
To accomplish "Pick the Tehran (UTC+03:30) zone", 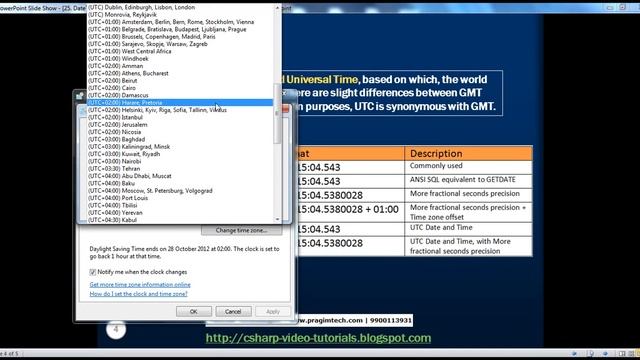I will [x=180, y=169].
